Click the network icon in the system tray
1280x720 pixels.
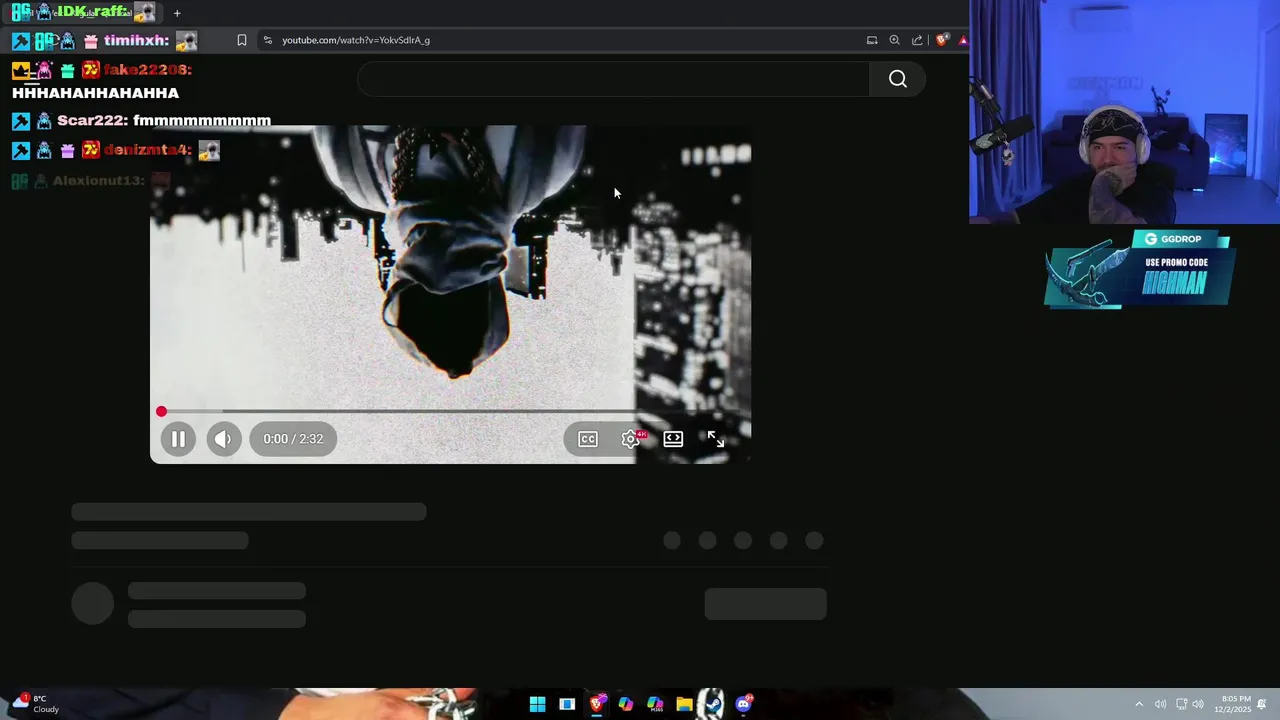point(1181,704)
